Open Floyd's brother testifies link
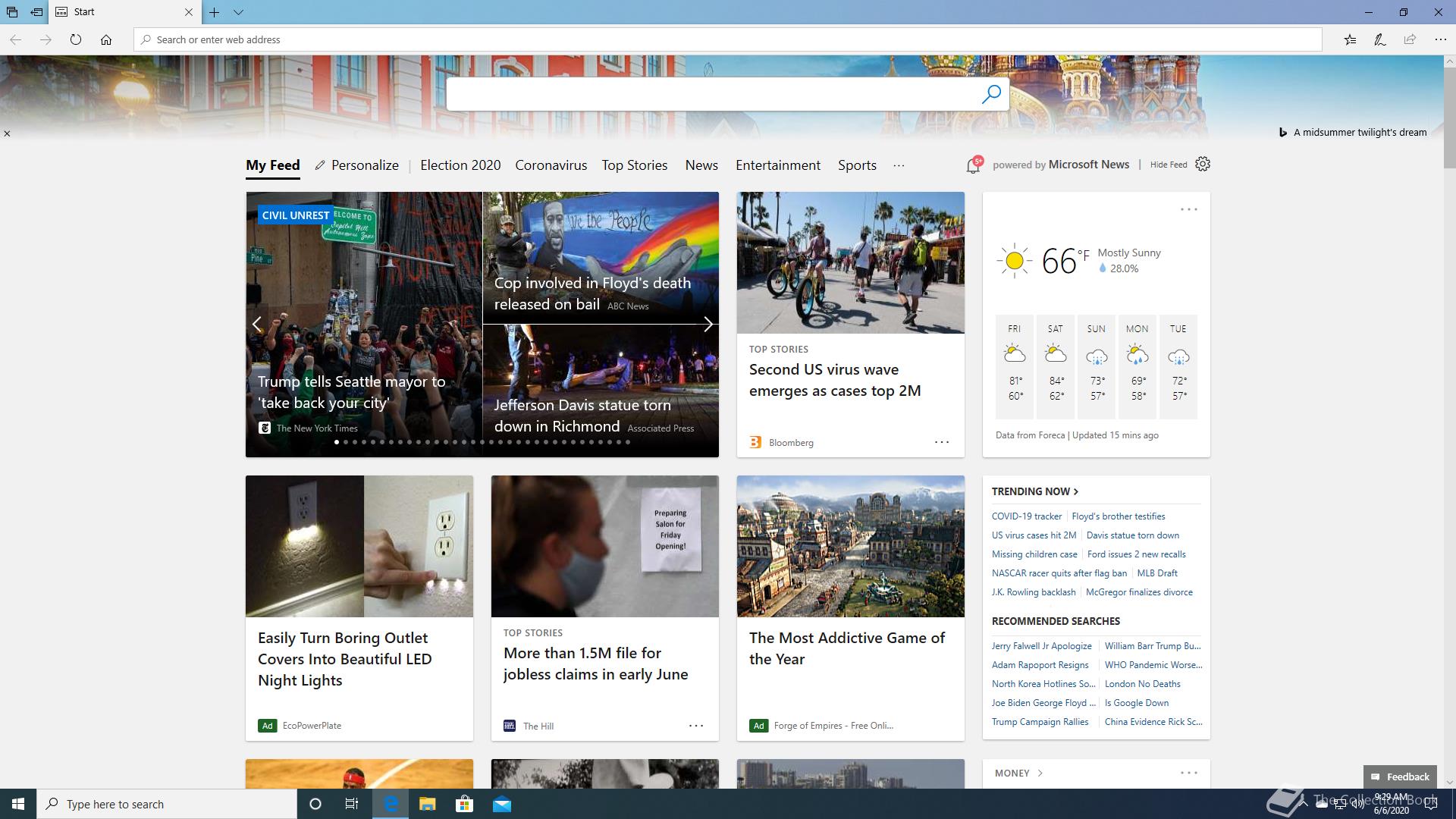 click(x=1119, y=516)
